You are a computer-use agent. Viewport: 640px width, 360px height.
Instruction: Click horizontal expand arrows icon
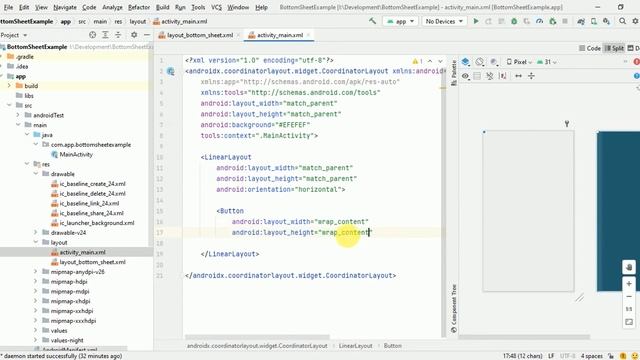point(518,76)
